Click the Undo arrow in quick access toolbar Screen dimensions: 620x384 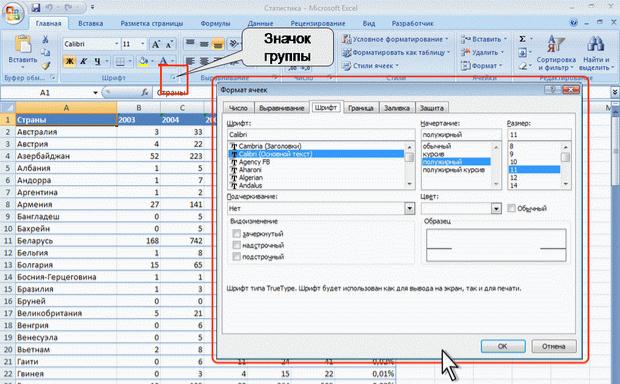tap(50, 7)
